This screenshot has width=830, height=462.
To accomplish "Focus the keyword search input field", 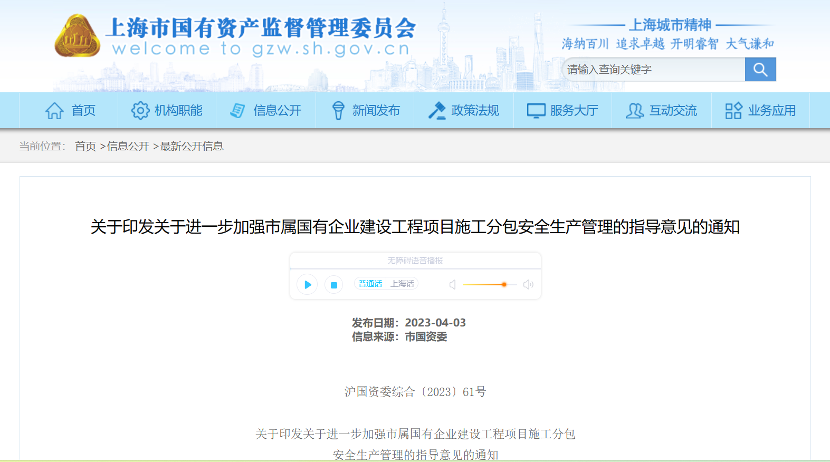I will pos(654,69).
